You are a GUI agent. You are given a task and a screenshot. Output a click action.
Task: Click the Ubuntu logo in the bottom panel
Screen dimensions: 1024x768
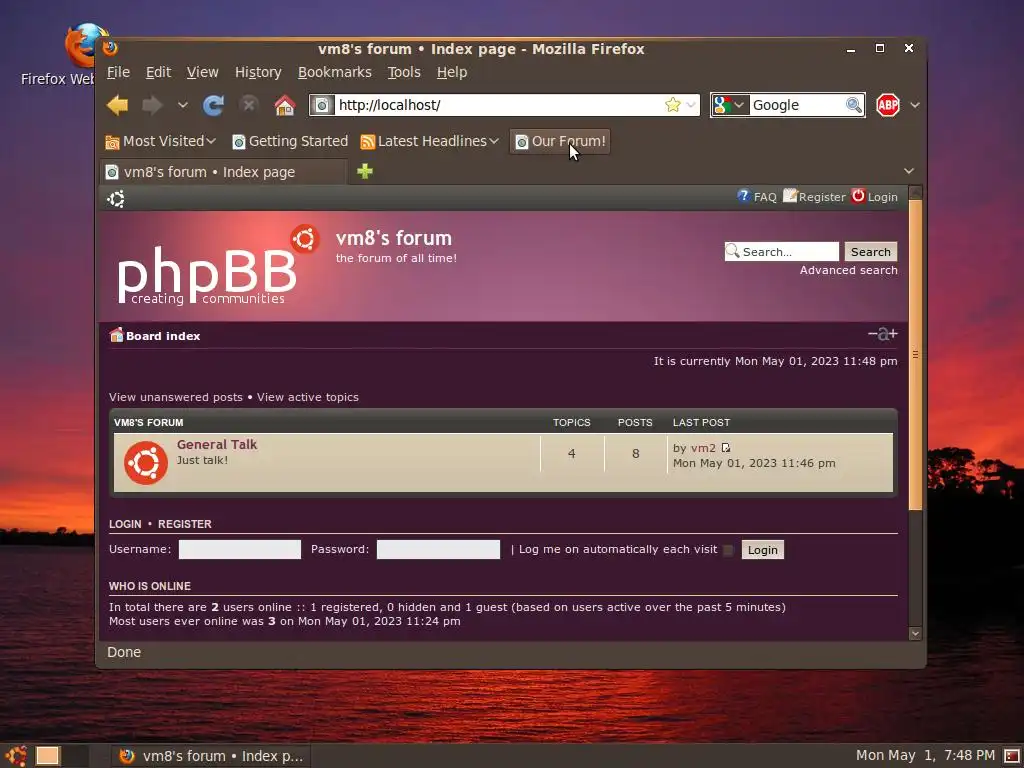[16, 756]
